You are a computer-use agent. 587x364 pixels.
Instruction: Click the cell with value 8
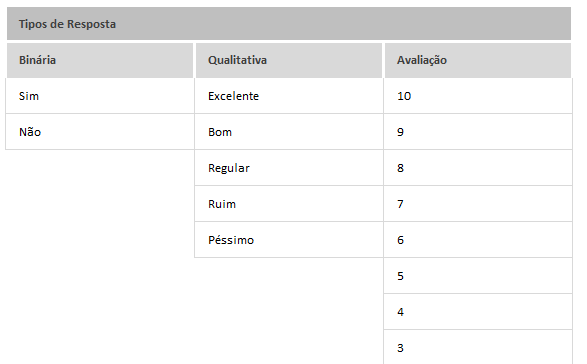478,168
